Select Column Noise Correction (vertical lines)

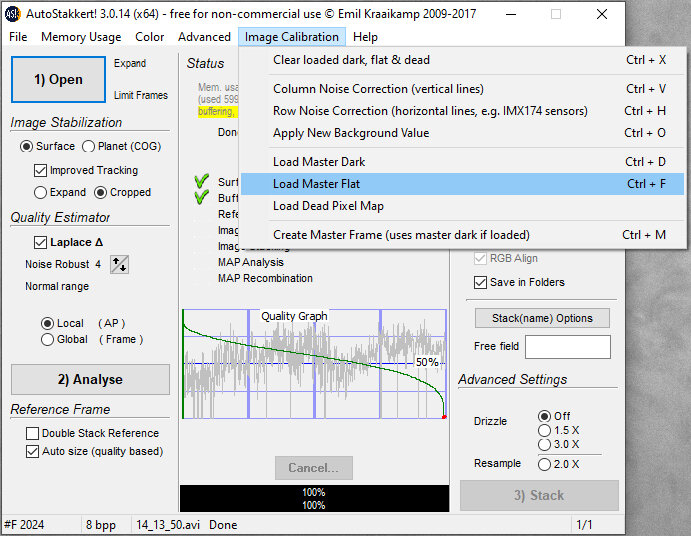[463, 89]
